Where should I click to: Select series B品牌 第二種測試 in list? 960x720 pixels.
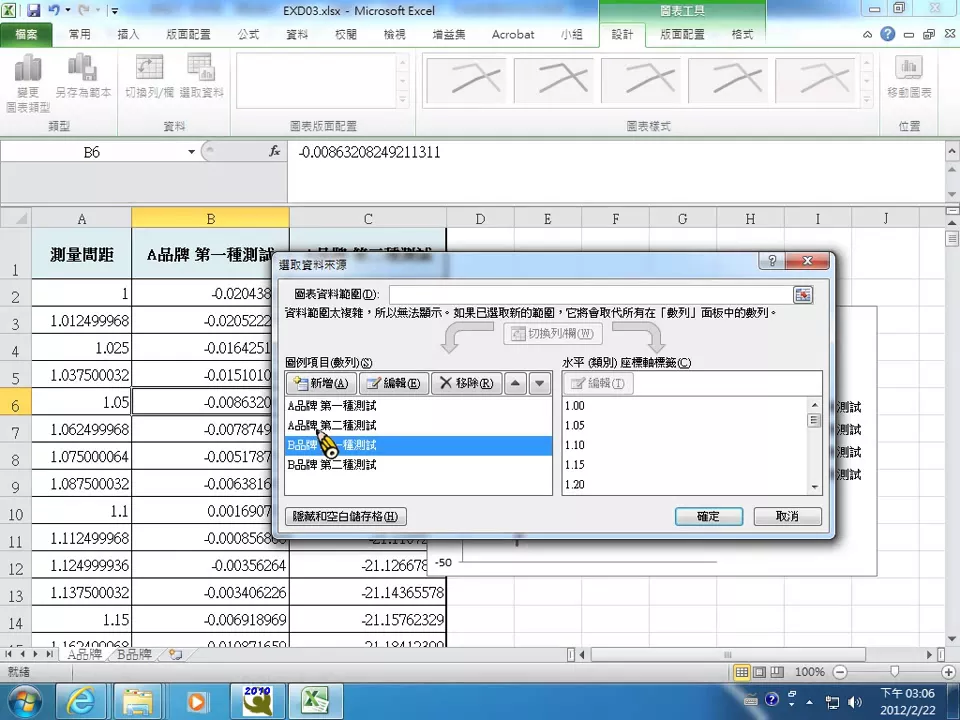pyautogui.click(x=418, y=465)
